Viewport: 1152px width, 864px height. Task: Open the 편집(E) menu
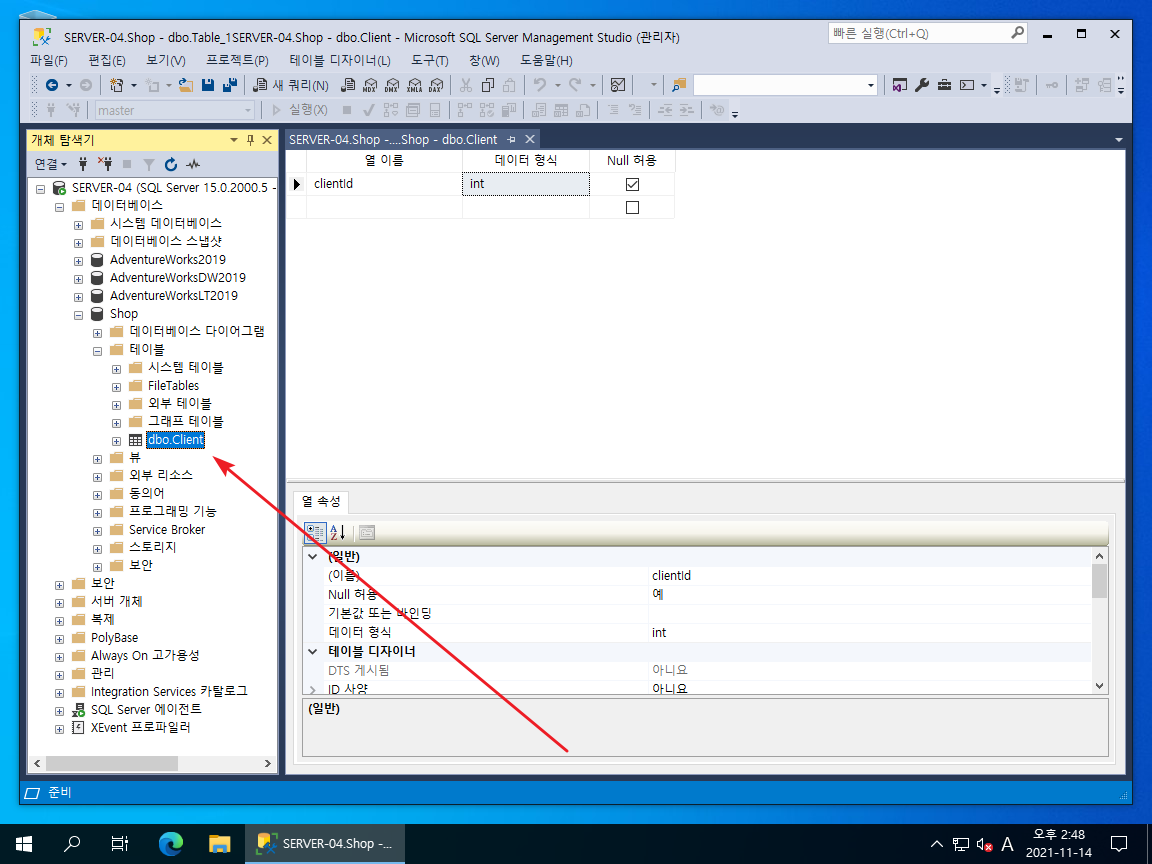[107, 60]
